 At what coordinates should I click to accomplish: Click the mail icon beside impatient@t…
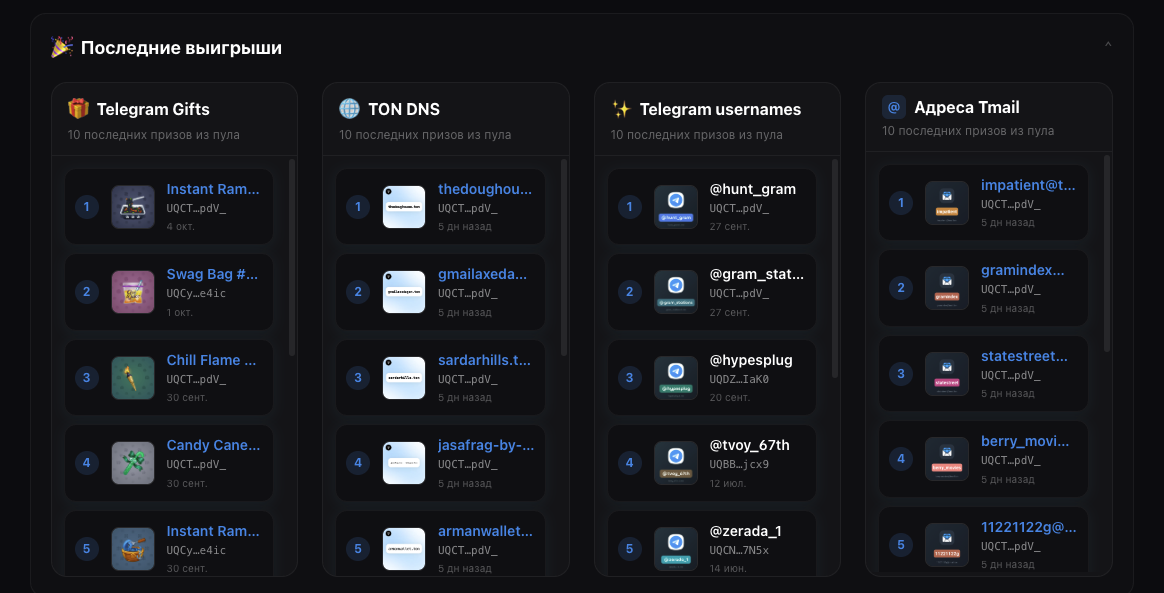[946, 203]
